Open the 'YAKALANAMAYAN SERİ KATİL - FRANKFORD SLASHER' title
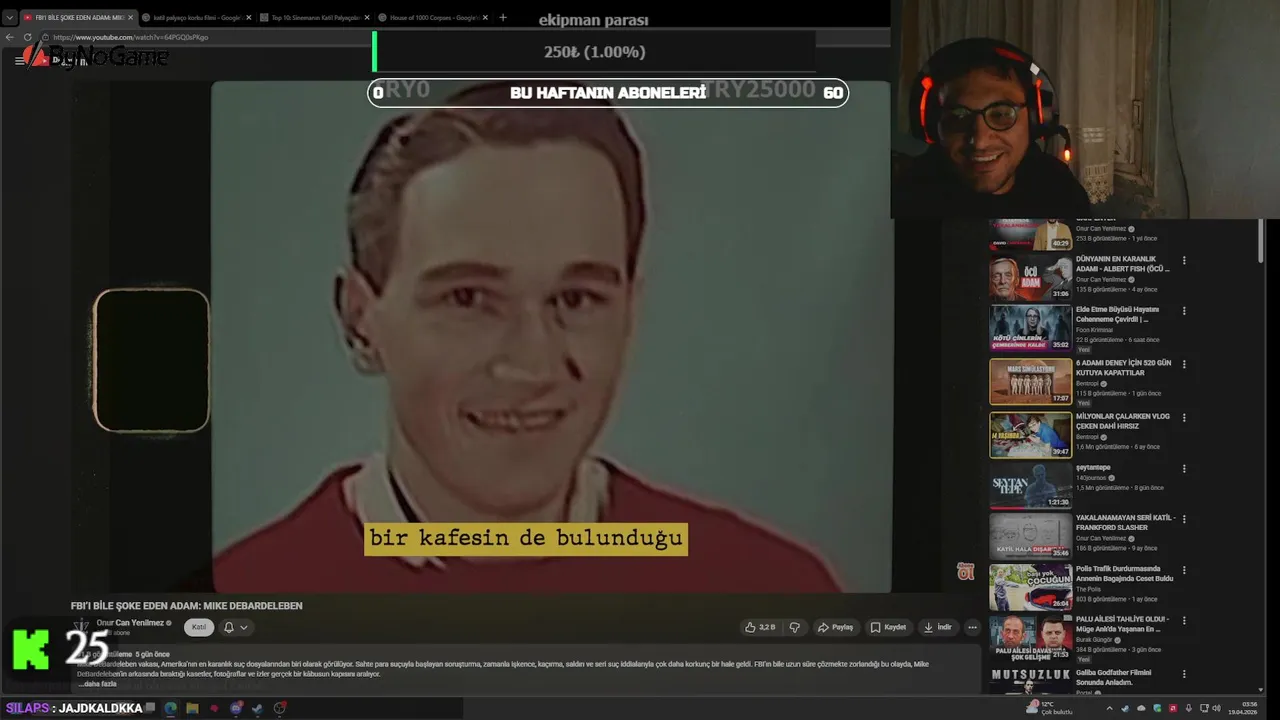The width and height of the screenshot is (1280, 720). pyautogui.click(x=1125, y=522)
